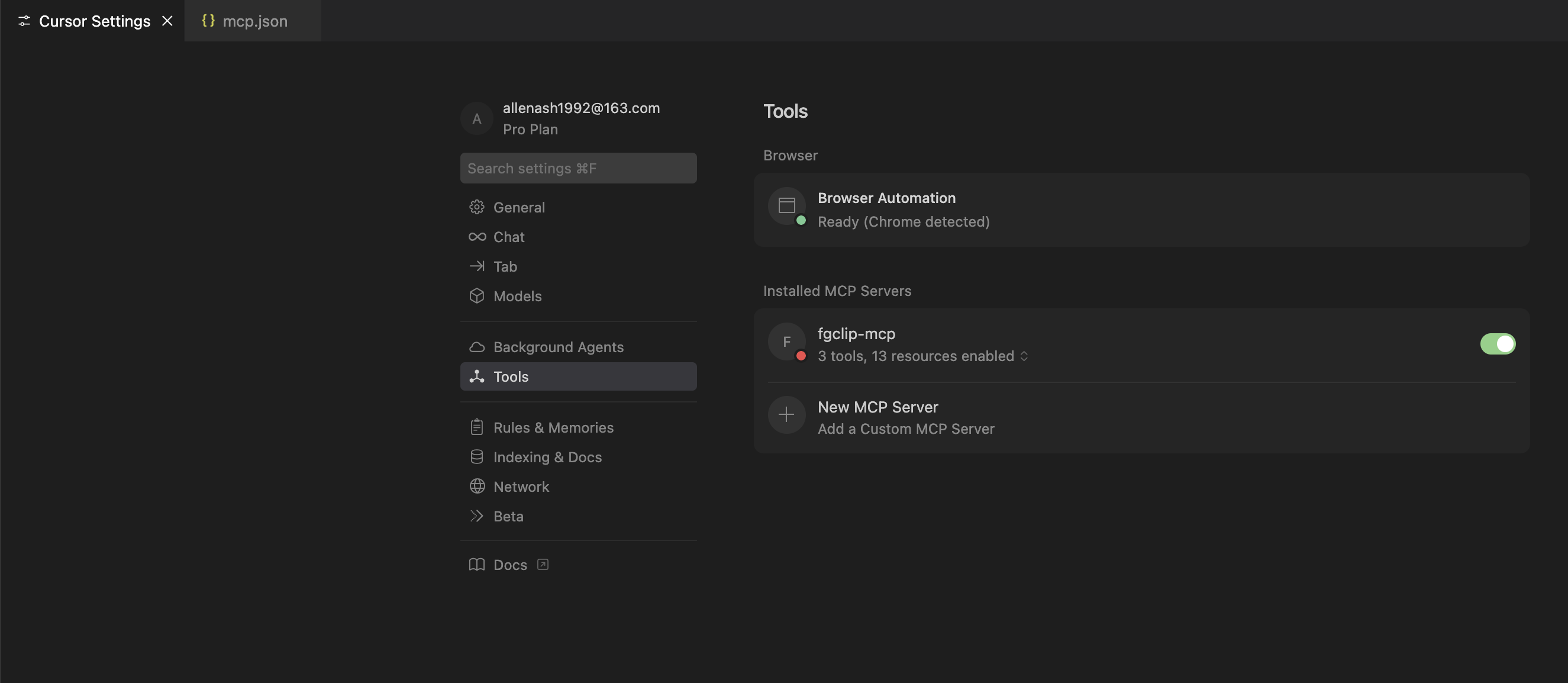Viewport: 1568px width, 683px height.
Task: Click the allenash1992@163.com account email
Action: (580, 108)
